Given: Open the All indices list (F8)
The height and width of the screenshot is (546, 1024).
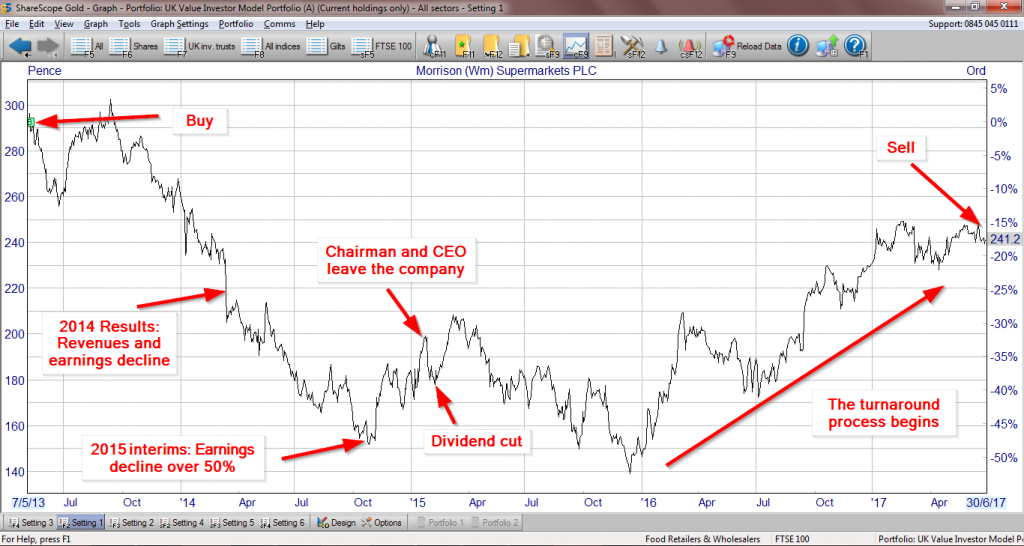Looking at the screenshot, I should pyautogui.click(x=271, y=46).
